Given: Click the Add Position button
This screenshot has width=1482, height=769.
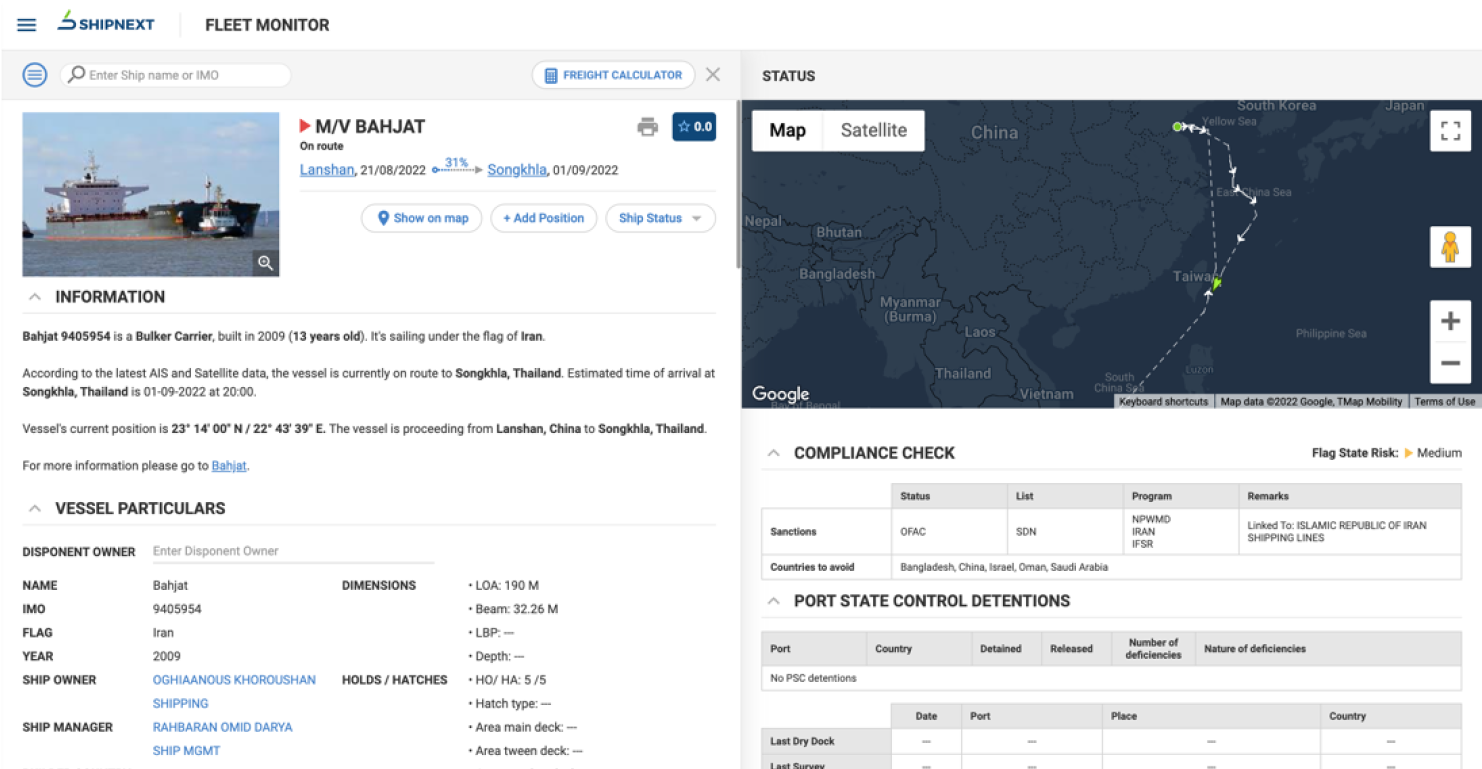Looking at the screenshot, I should pyautogui.click(x=544, y=218).
